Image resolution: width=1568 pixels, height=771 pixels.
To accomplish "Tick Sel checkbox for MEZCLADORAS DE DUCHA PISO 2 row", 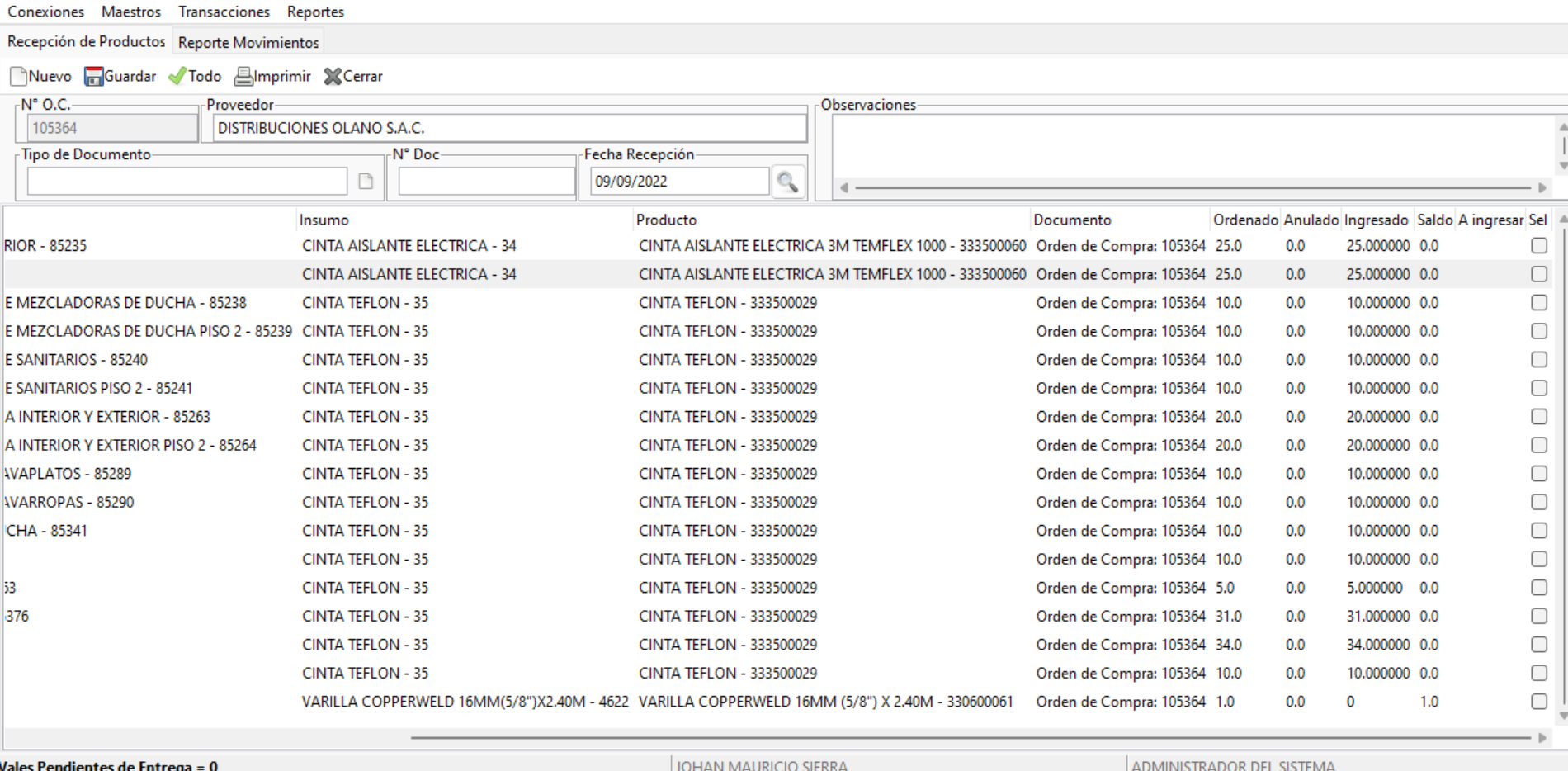I will click(1539, 331).
